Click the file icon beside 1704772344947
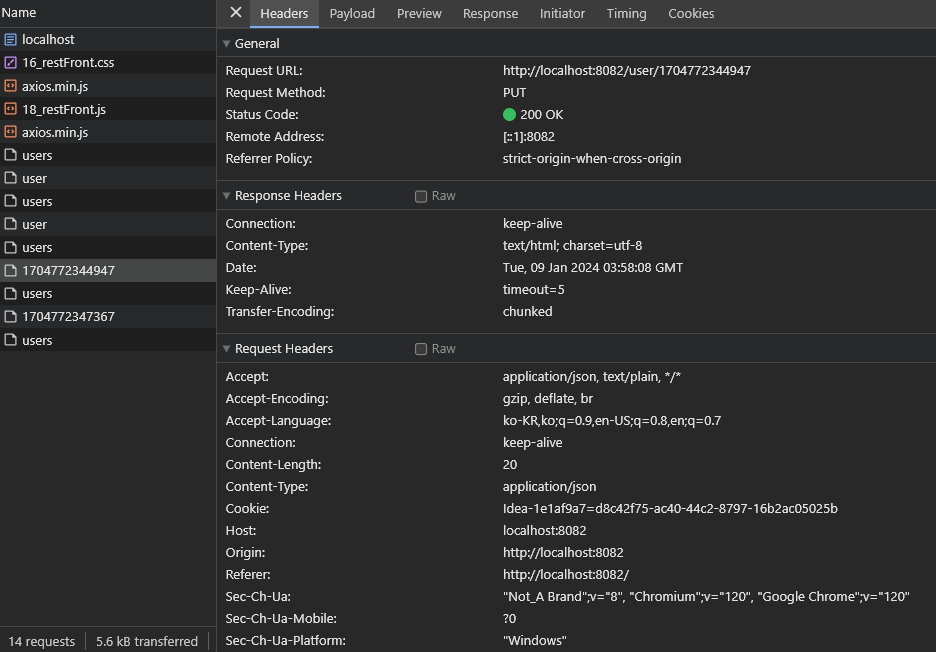Image resolution: width=936 pixels, height=652 pixels. click(x=10, y=270)
